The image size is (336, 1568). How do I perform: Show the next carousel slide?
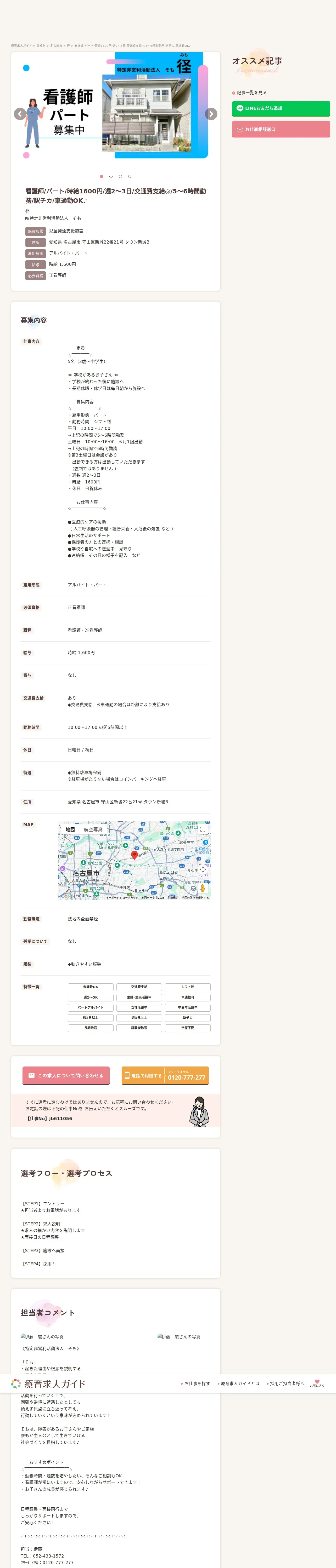(211, 114)
